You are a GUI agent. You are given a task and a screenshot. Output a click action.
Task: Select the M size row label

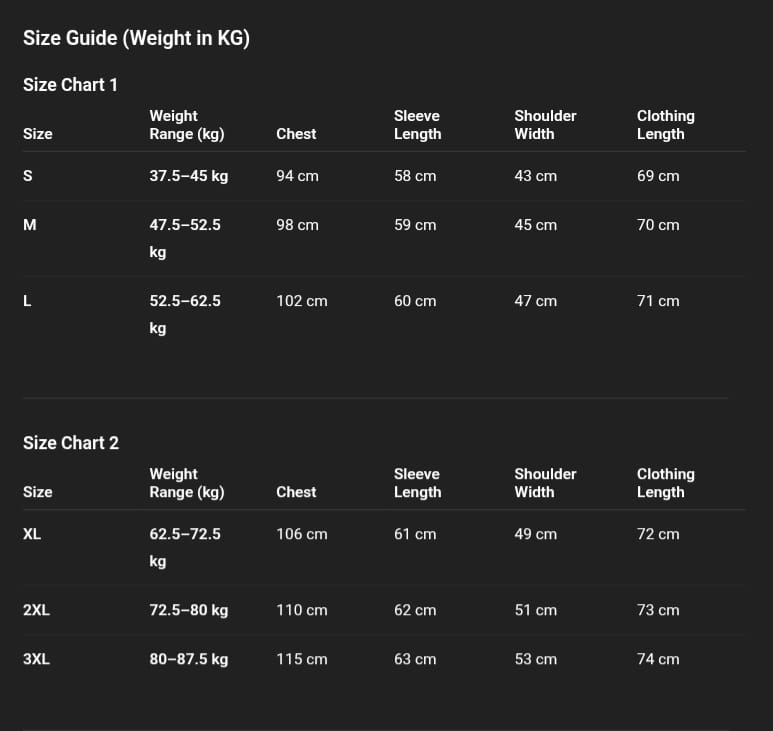click(30, 225)
